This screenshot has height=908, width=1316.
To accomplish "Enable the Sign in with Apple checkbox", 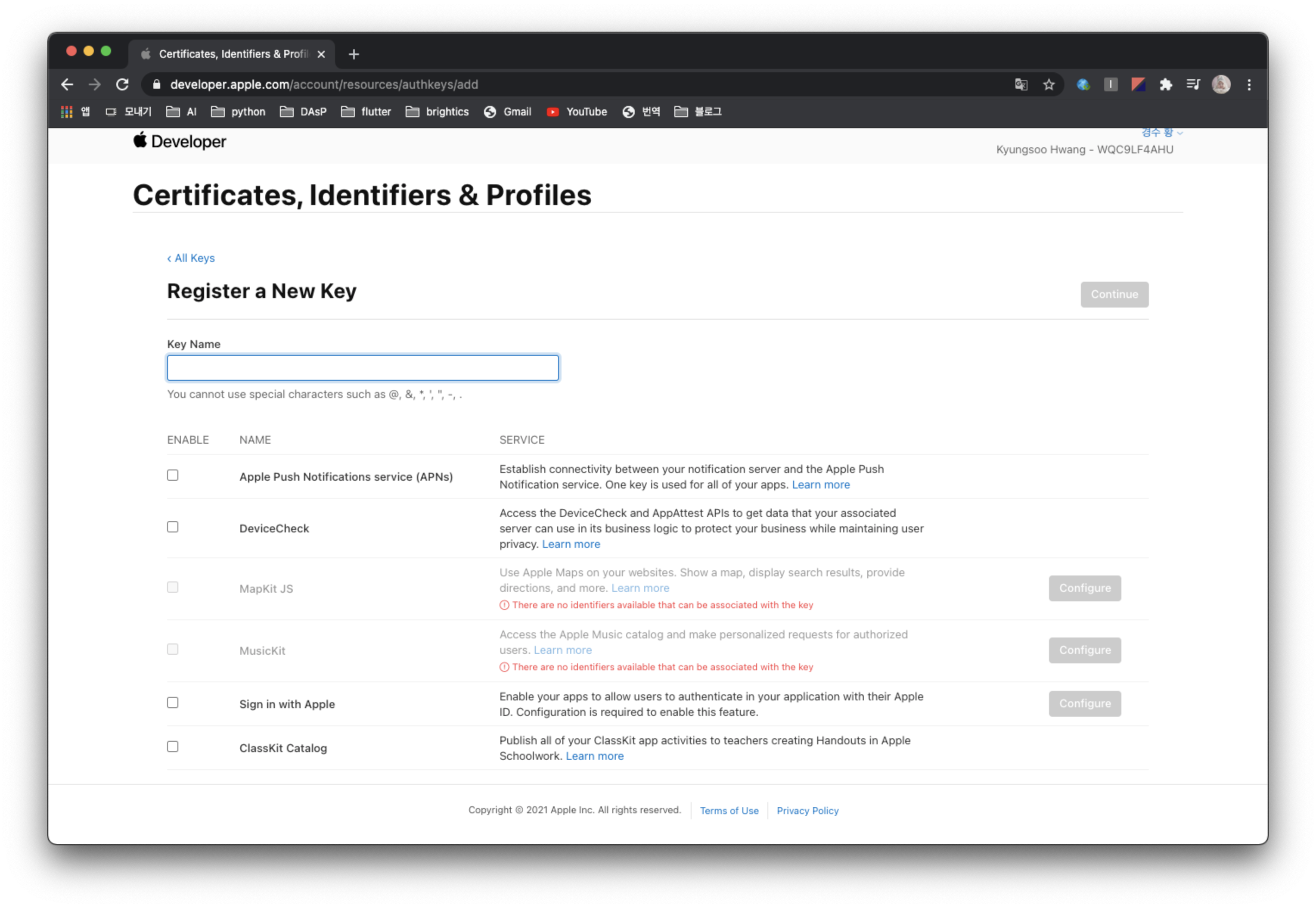I will coord(173,703).
